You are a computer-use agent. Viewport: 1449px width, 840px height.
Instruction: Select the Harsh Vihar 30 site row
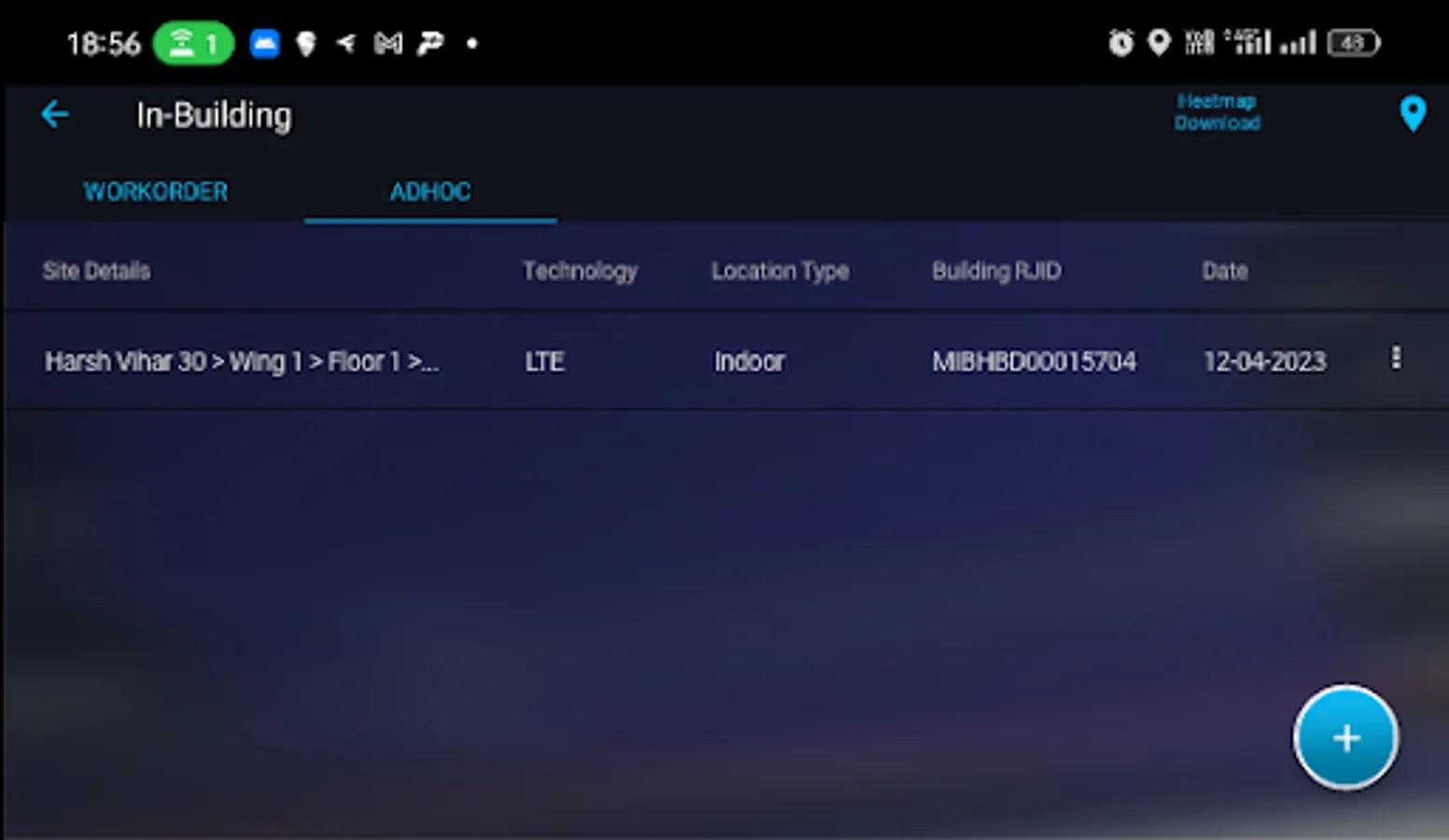point(242,361)
